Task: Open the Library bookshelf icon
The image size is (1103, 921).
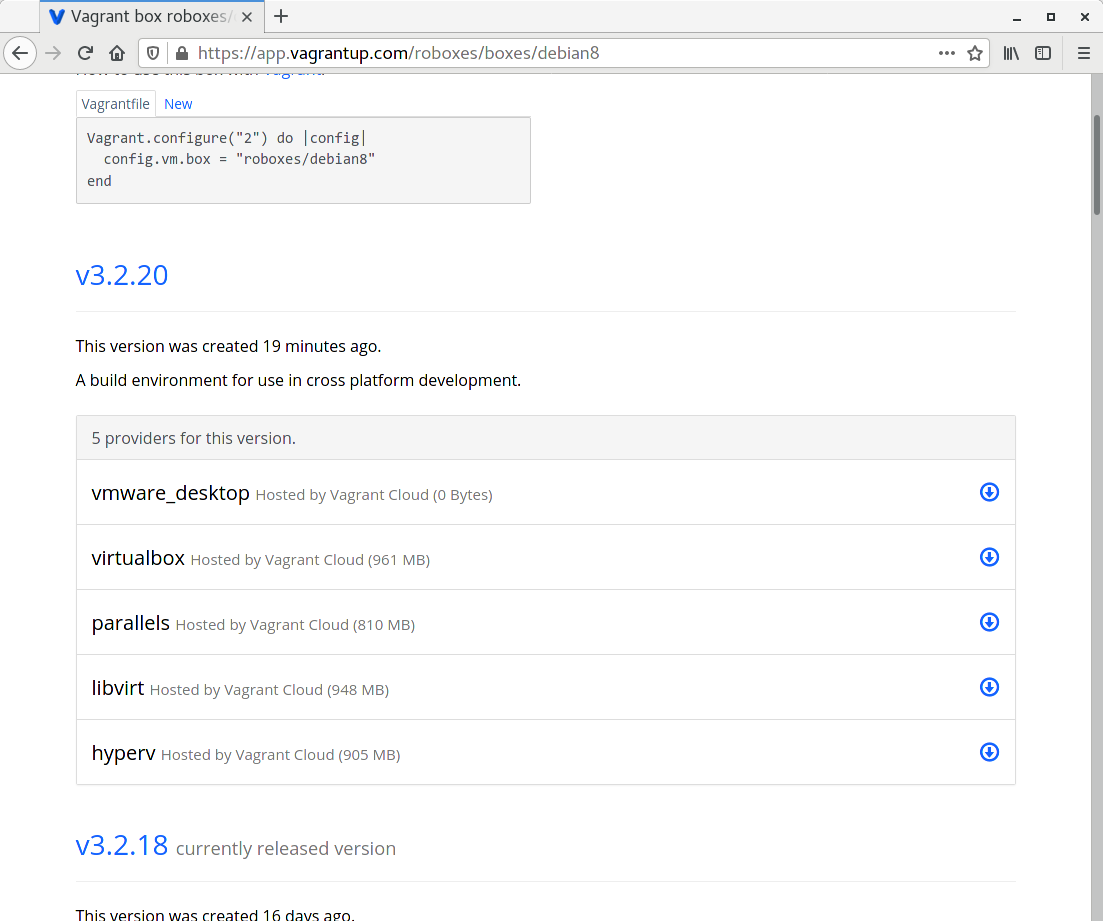Action: (x=1011, y=53)
